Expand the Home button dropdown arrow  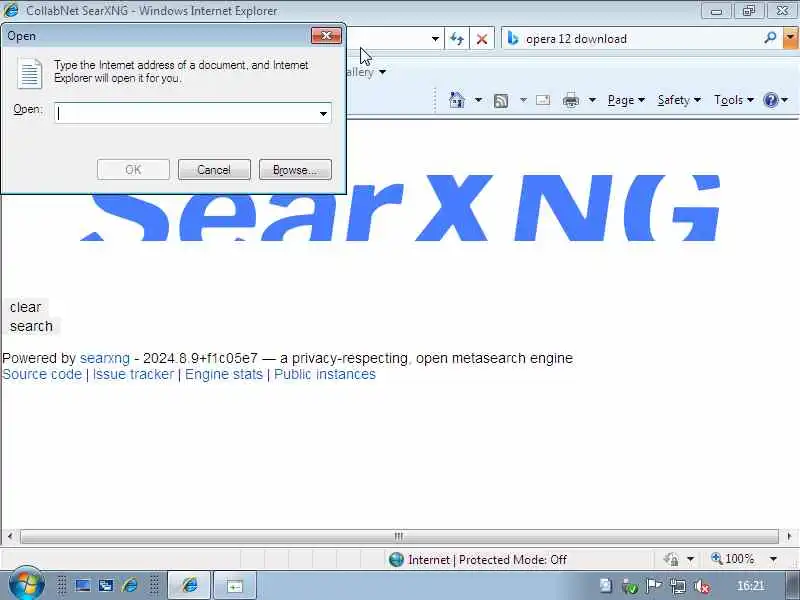tap(478, 100)
